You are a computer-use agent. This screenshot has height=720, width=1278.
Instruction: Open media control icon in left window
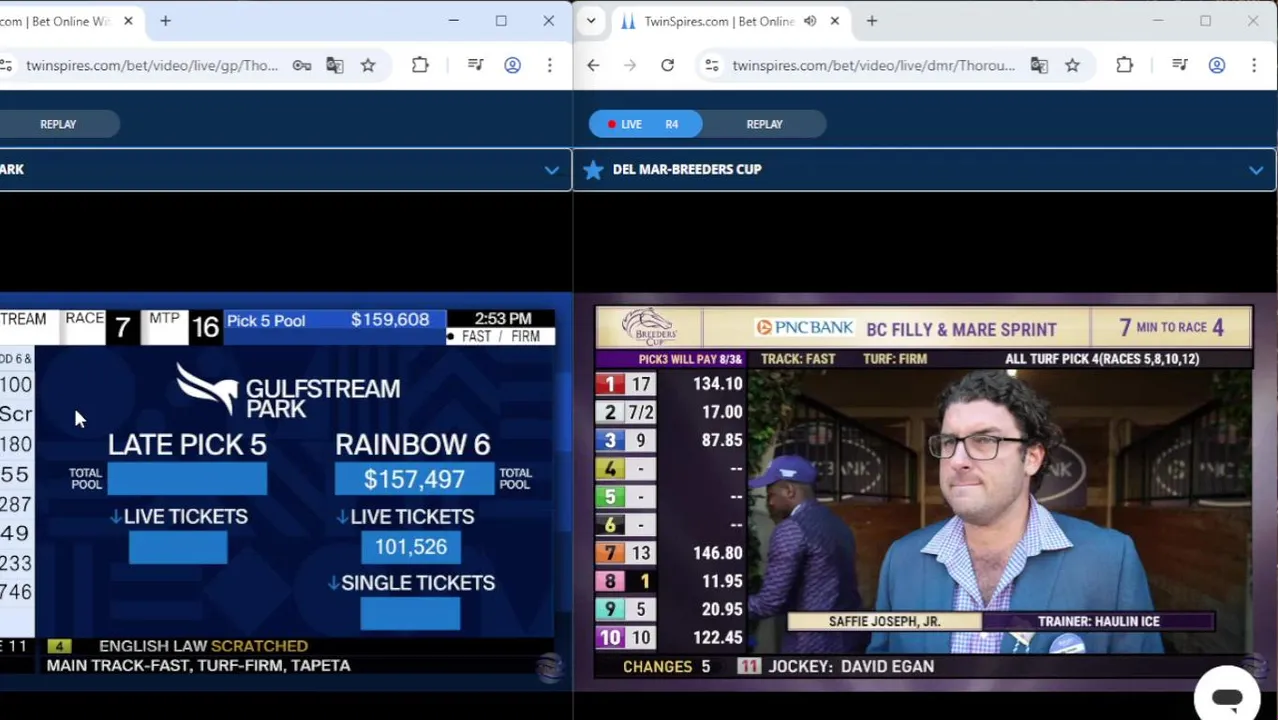point(475,65)
